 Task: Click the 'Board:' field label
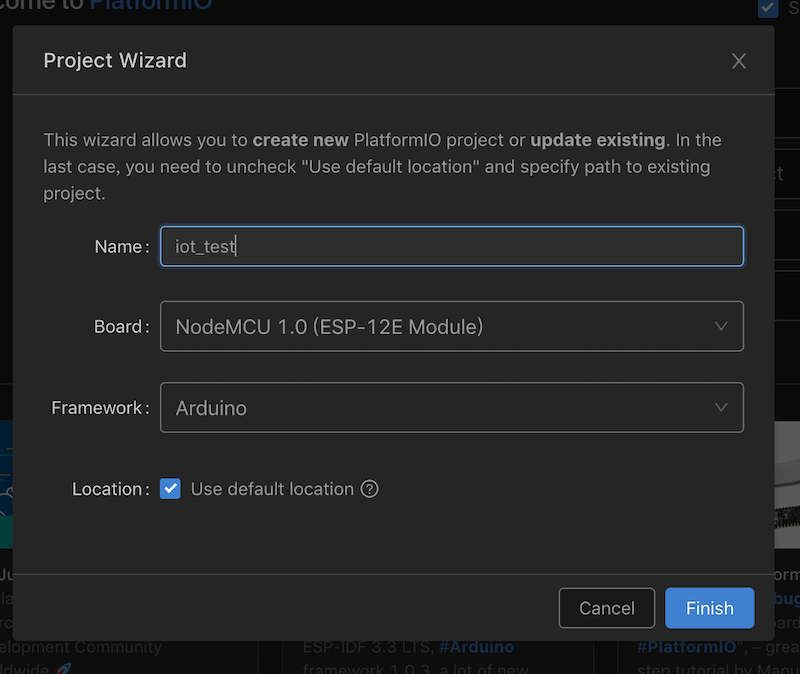pyautogui.click(x=121, y=327)
